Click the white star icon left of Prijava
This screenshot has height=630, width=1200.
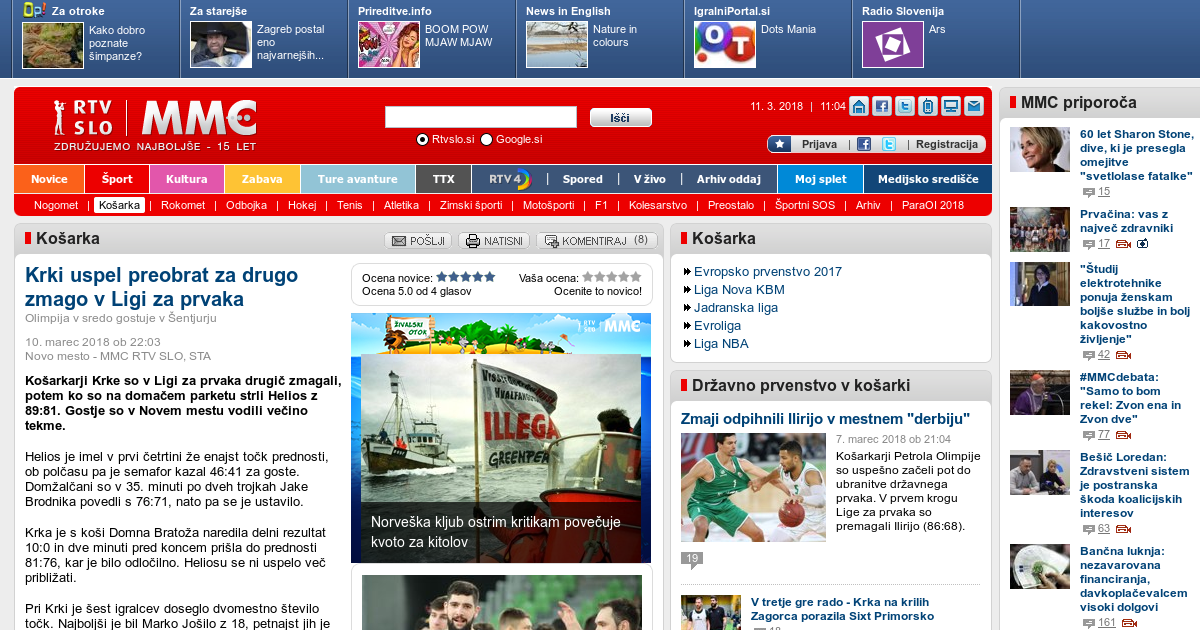point(780,144)
